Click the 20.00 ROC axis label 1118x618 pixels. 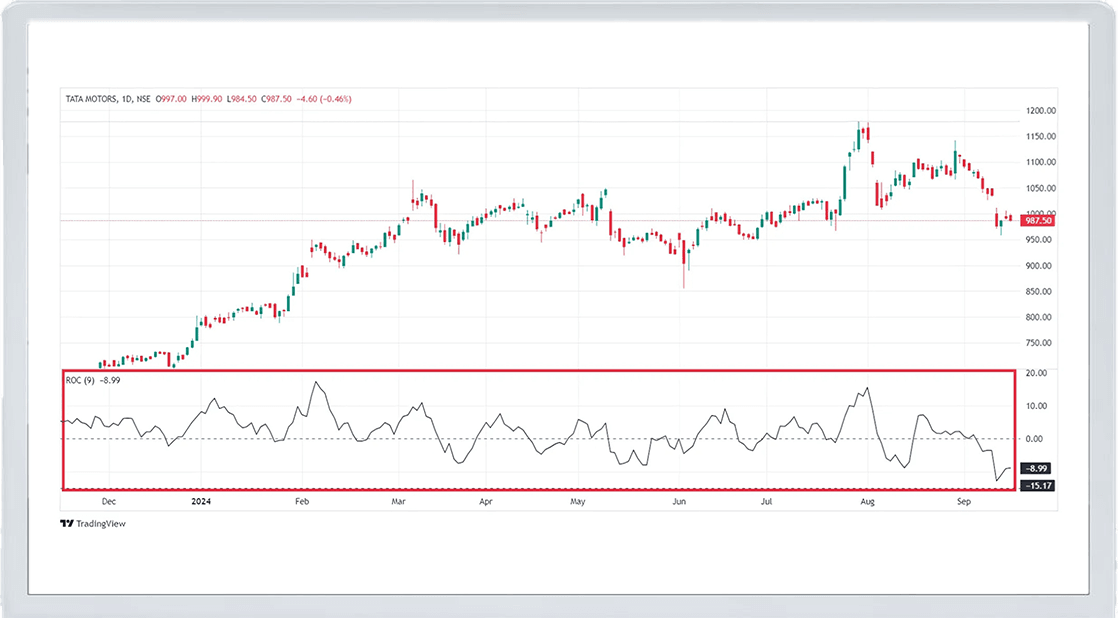click(x=1036, y=373)
